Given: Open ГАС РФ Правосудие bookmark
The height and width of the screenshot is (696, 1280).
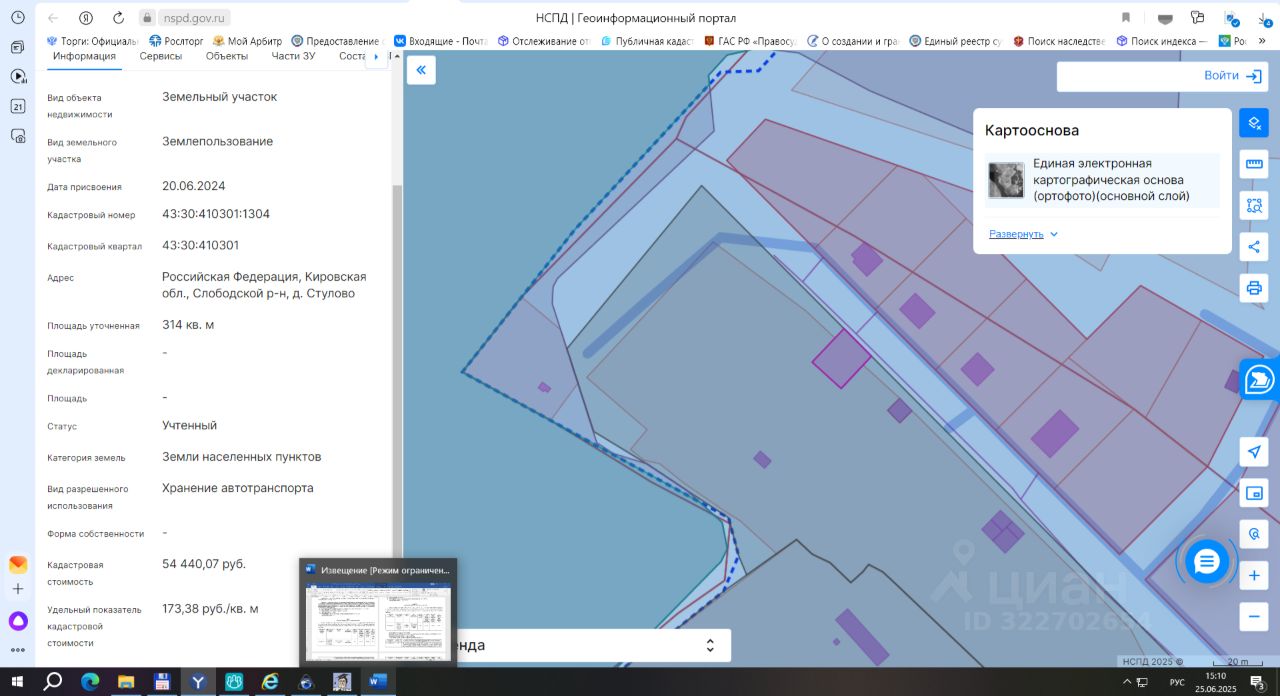Looking at the screenshot, I should 749,41.
